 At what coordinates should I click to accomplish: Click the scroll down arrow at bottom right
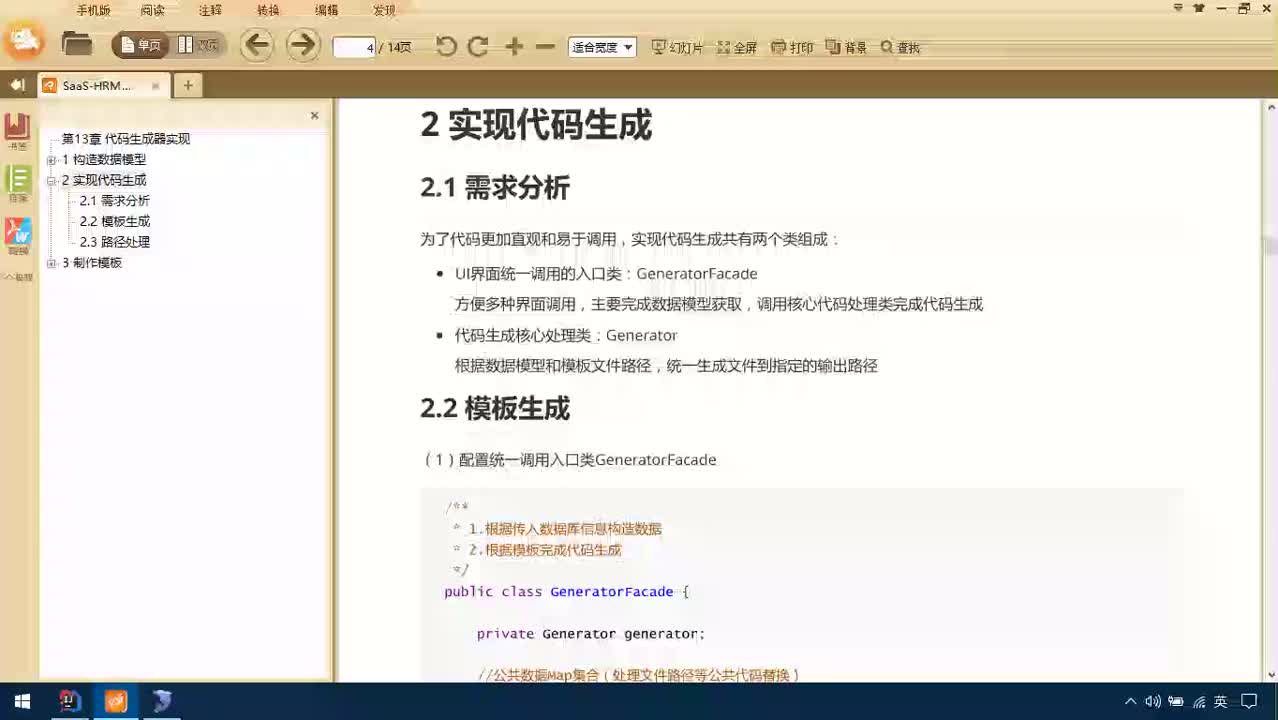tap(1271, 675)
